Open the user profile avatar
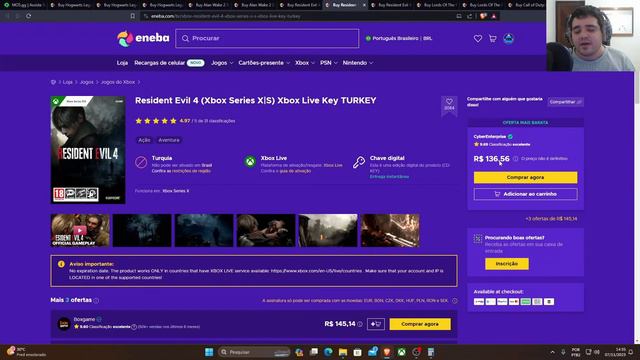Viewport: 640px width, 360px height. tap(509, 39)
